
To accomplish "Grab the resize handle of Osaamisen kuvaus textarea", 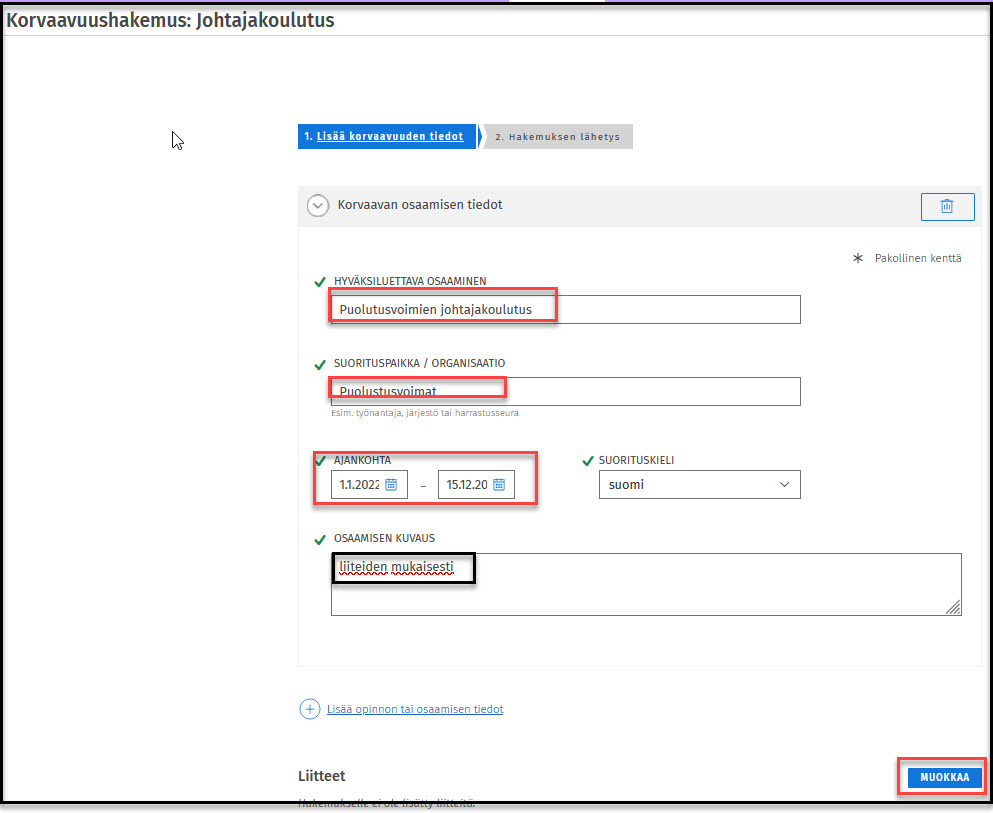I will tap(953, 607).
